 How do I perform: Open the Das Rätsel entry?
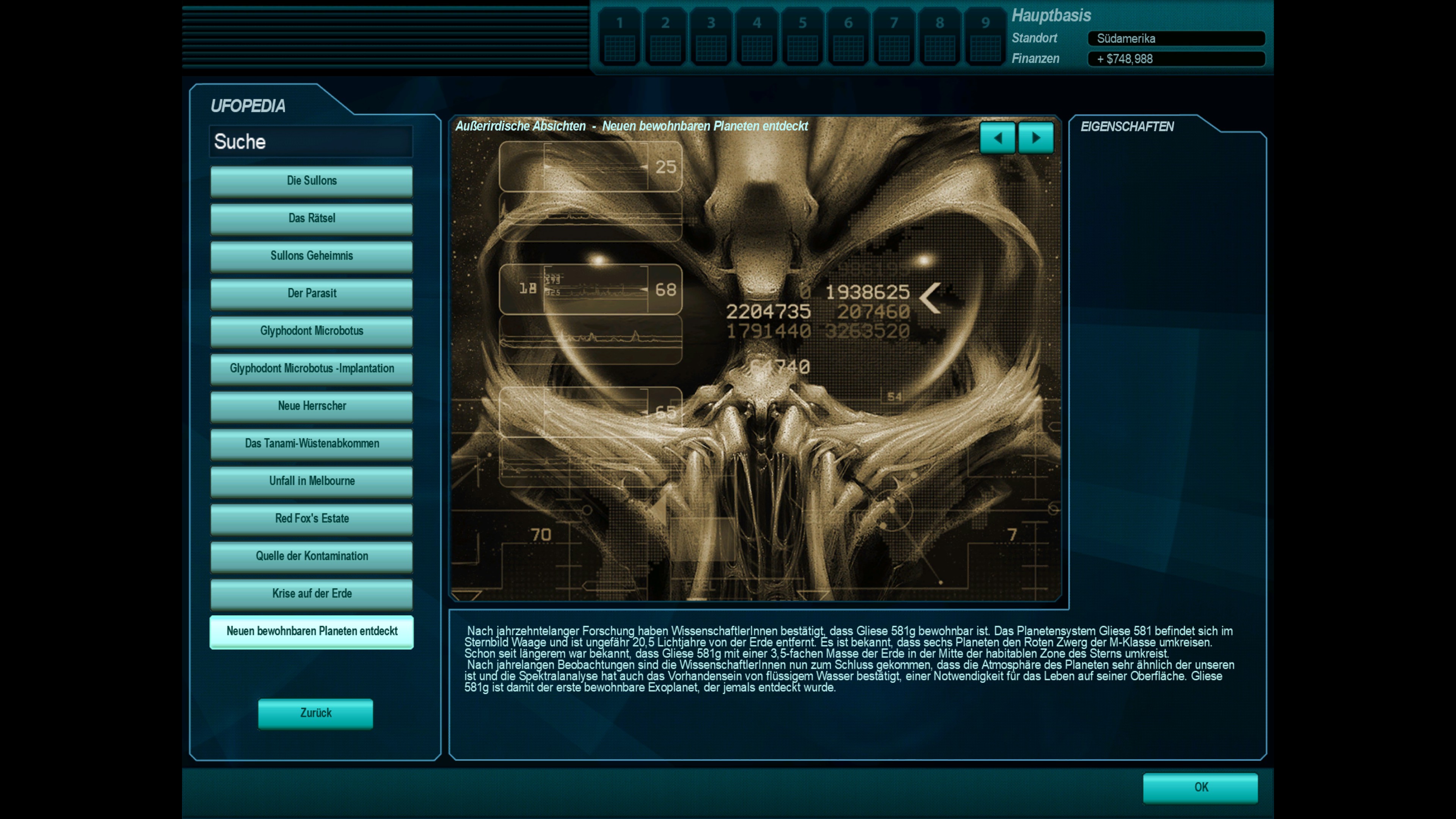point(311,218)
